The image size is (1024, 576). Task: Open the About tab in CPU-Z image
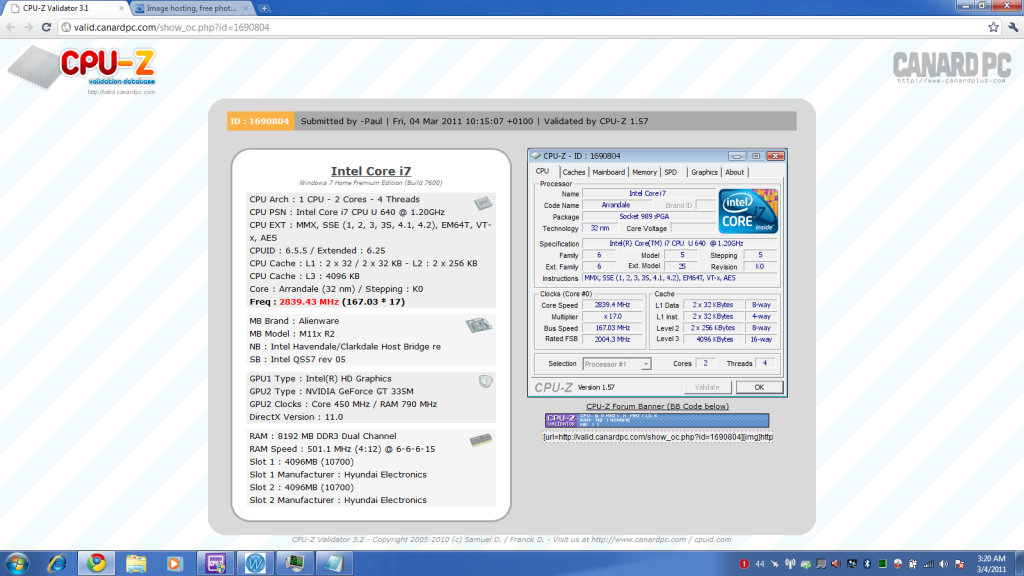pyautogui.click(x=735, y=172)
